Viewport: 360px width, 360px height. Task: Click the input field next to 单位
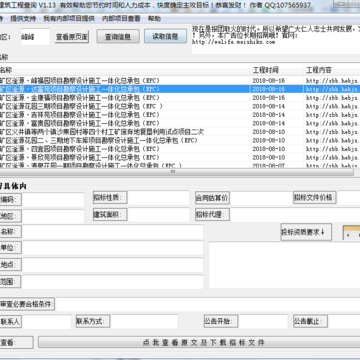click(113, 248)
